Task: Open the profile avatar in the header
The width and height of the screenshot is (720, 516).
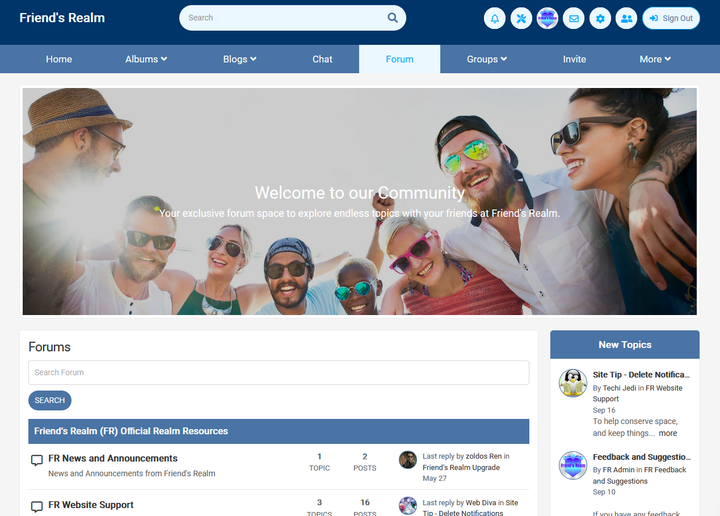Action: point(547,18)
